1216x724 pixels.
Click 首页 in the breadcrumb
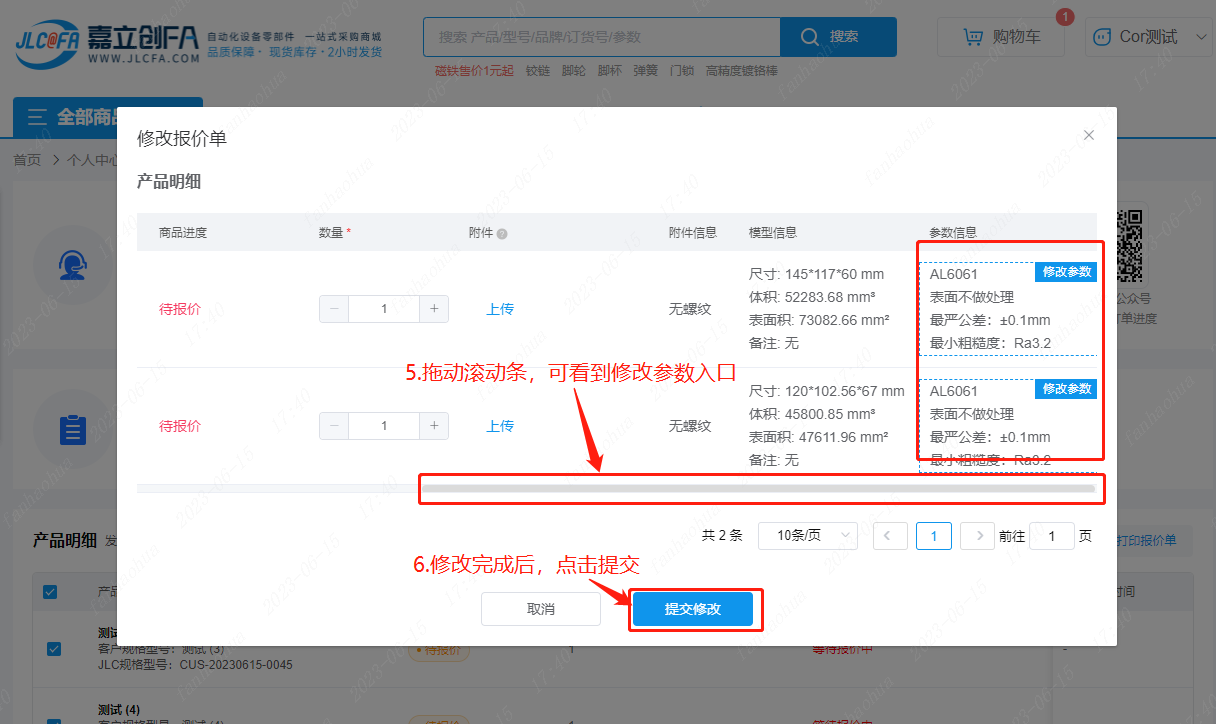point(27,160)
